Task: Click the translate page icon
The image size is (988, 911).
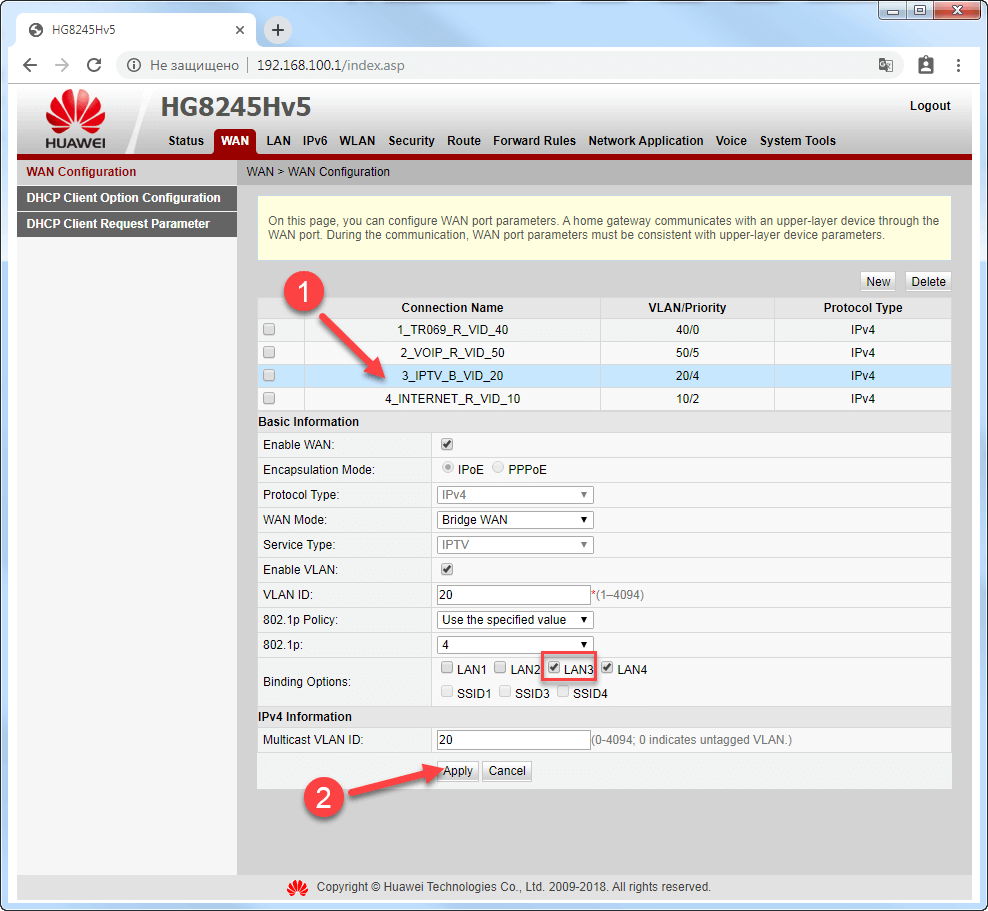Action: click(x=885, y=65)
